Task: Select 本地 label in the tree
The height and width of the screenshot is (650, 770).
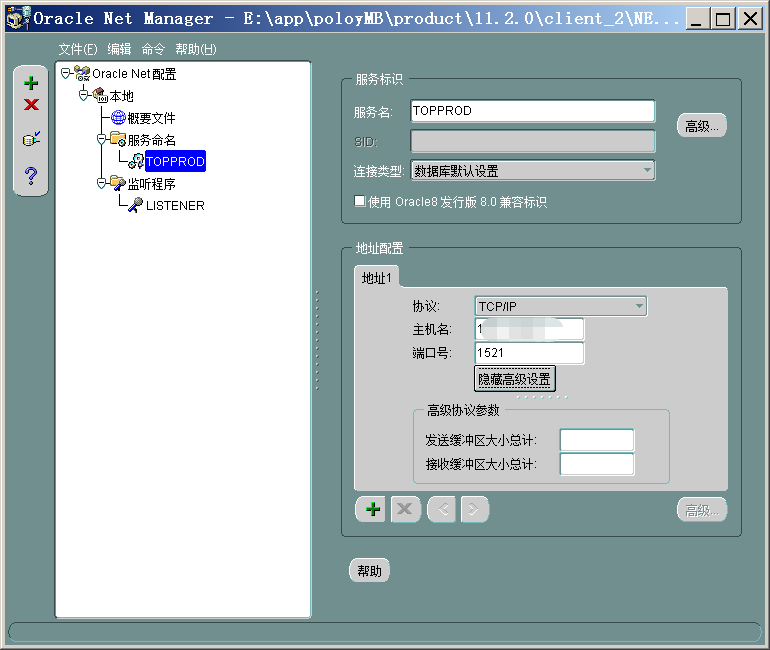Action: (x=121, y=96)
